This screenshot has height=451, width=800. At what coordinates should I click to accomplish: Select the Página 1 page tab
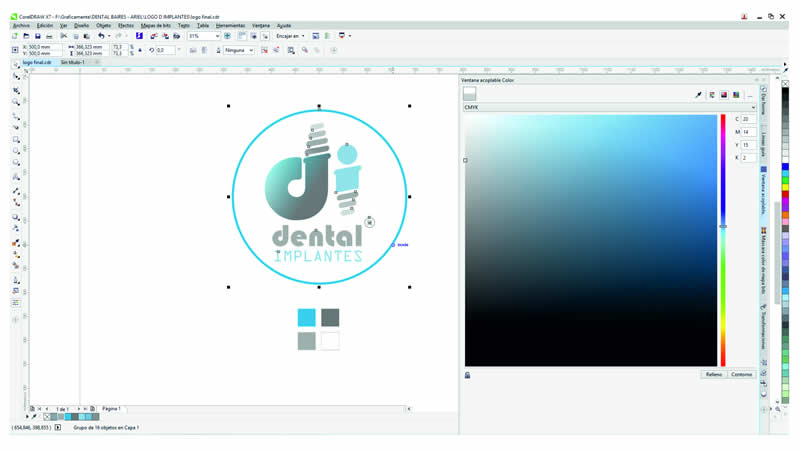tap(111, 409)
